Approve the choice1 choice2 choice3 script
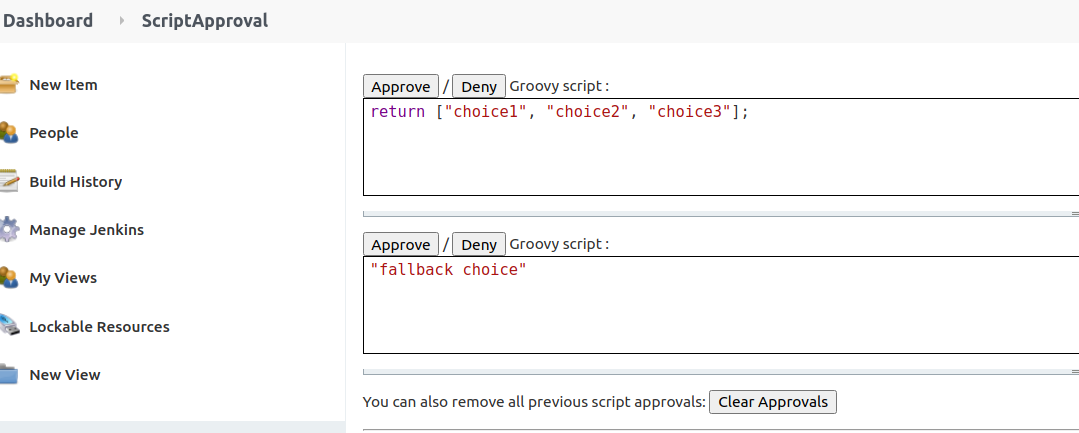 400,87
